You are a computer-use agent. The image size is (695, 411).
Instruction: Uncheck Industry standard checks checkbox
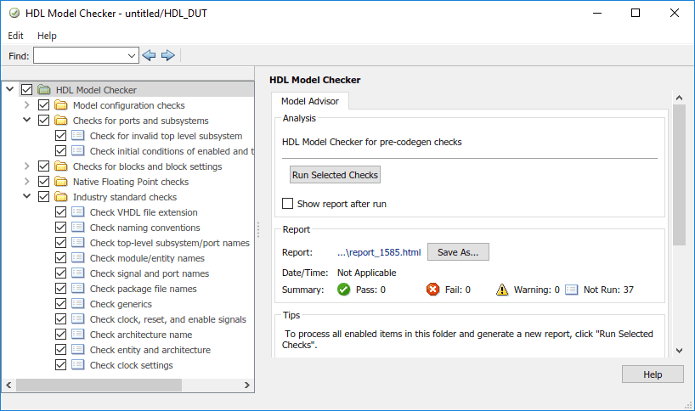coord(43,197)
